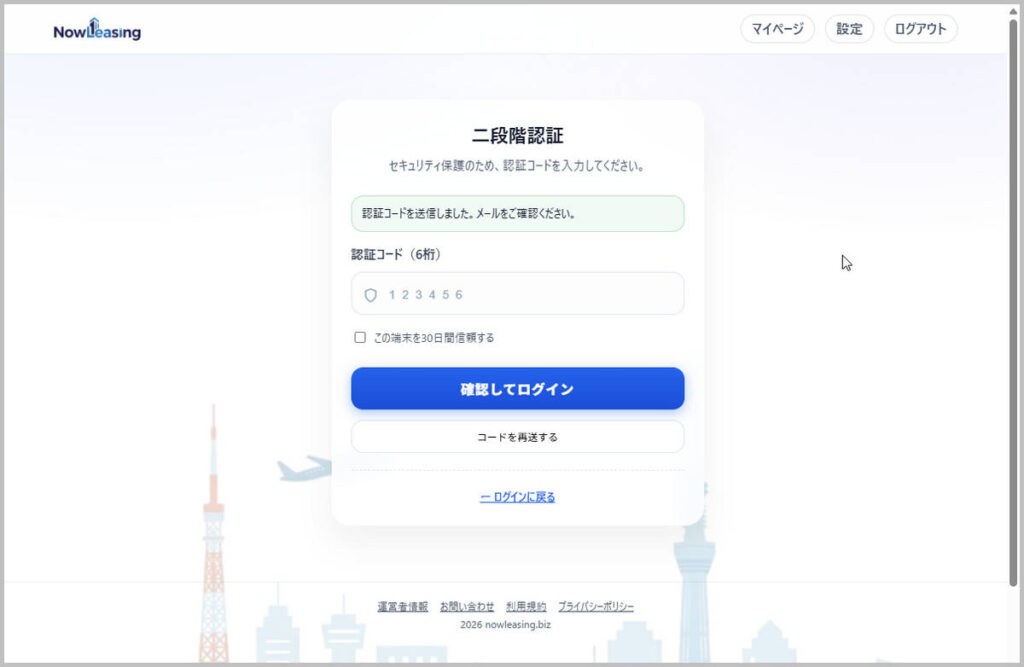Click the 認証コード input field
Image resolution: width=1024 pixels, height=667 pixels.
(517, 293)
